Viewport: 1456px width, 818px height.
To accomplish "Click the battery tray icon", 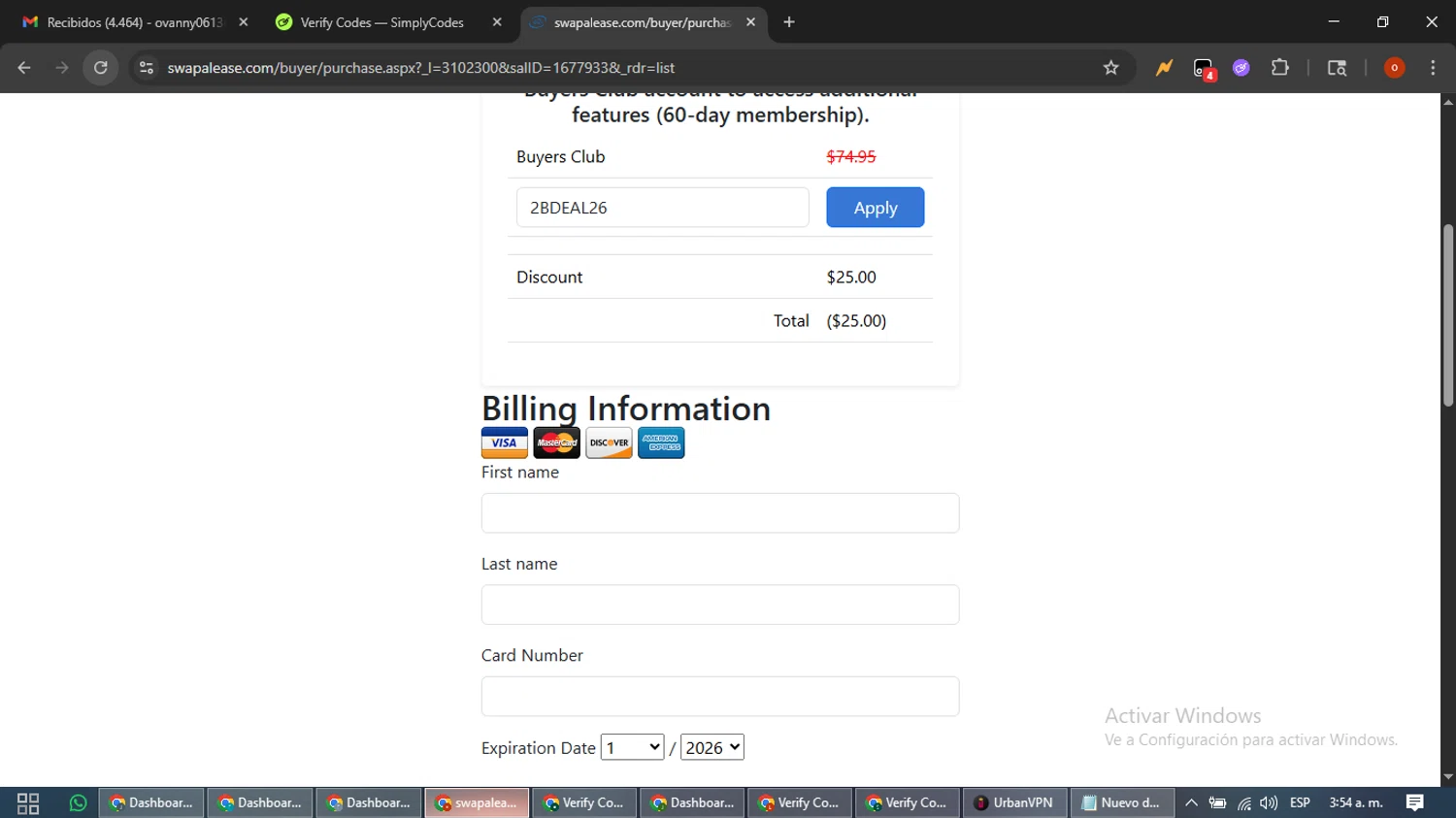I will click(1217, 803).
